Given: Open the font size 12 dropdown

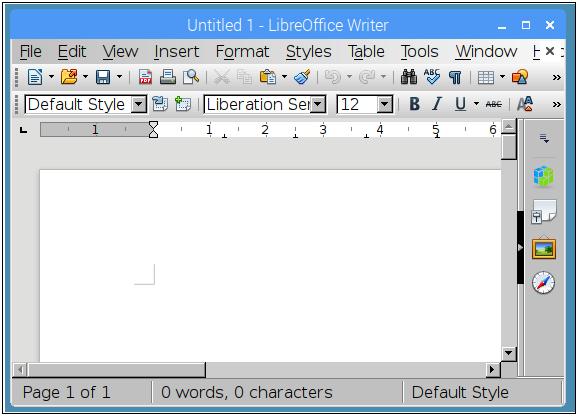Looking at the screenshot, I should pos(384,105).
